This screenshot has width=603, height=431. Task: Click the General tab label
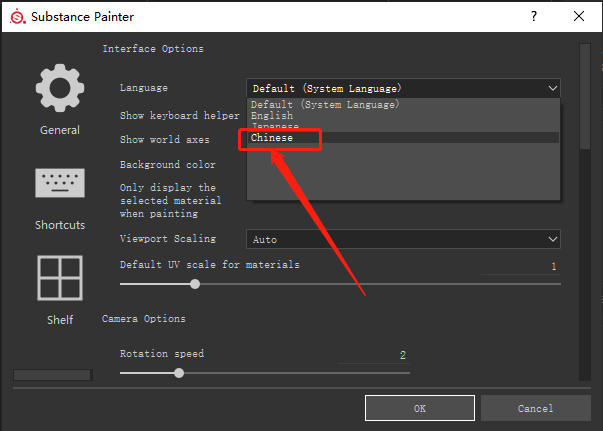60,130
